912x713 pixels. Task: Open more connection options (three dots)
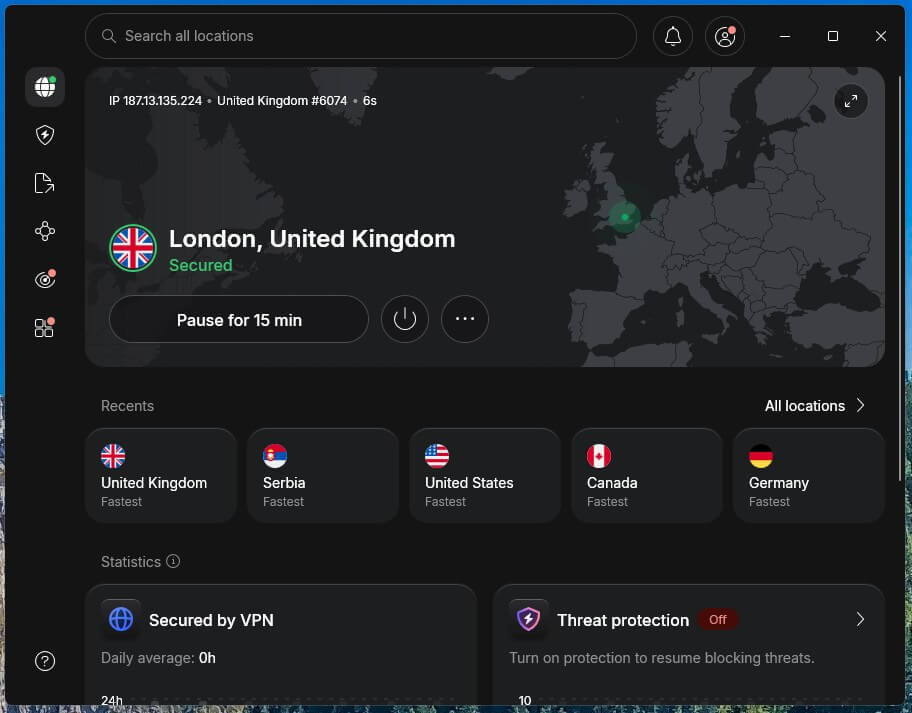pyautogui.click(x=465, y=319)
